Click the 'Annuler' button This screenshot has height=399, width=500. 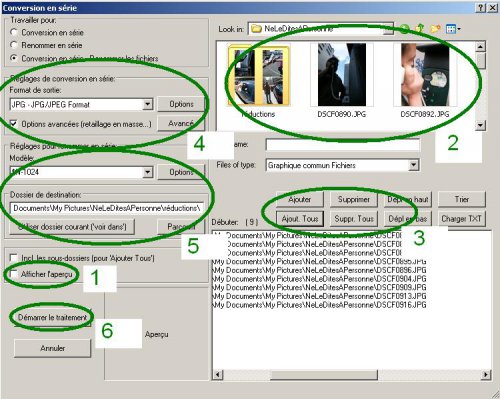52,348
